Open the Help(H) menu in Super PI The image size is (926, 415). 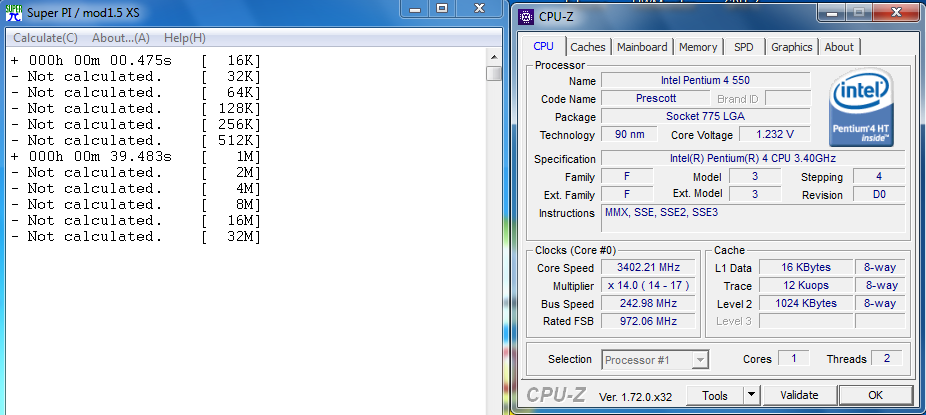tap(185, 38)
